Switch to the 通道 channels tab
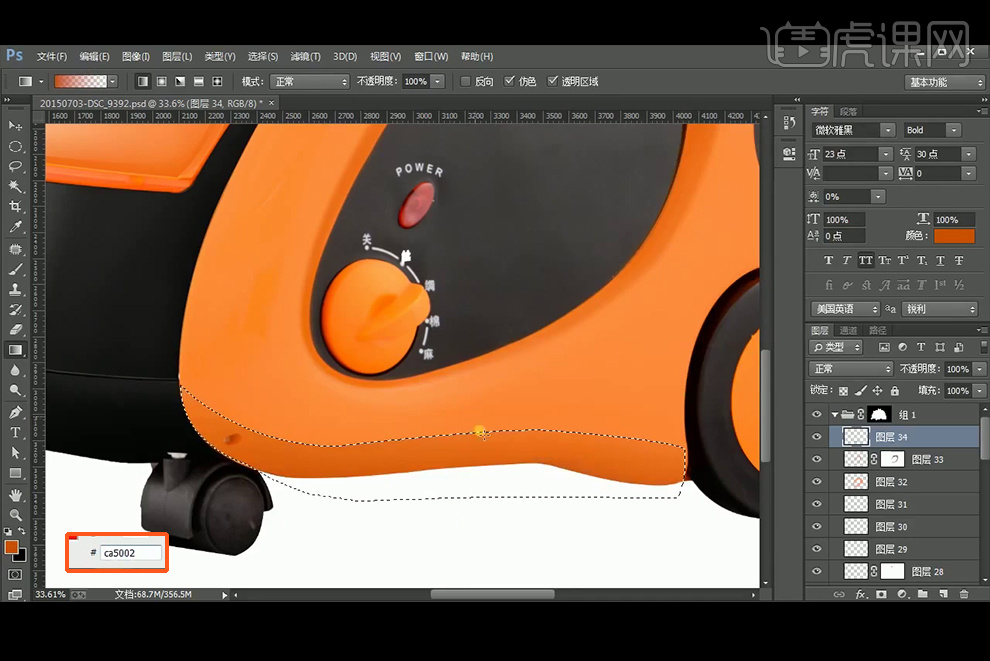This screenshot has width=990, height=661. [848, 330]
